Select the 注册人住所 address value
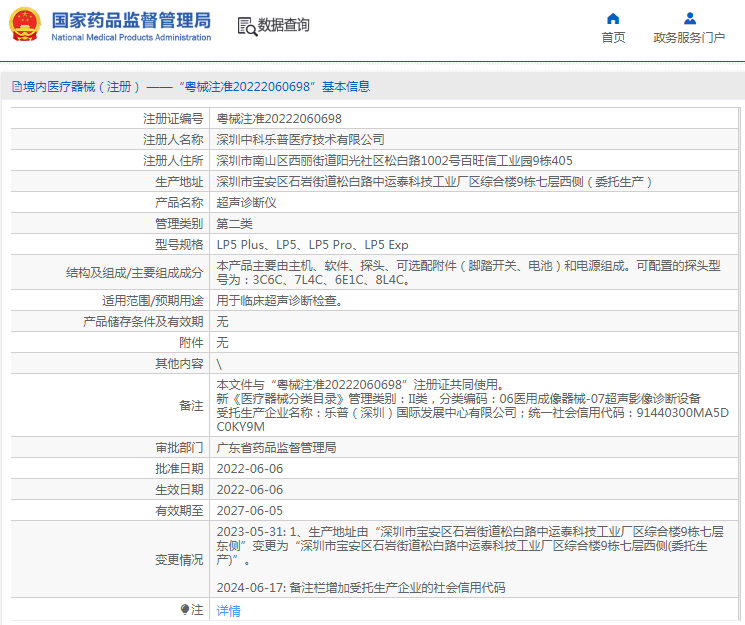The height and width of the screenshot is (625, 745). (x=394, y=161)
